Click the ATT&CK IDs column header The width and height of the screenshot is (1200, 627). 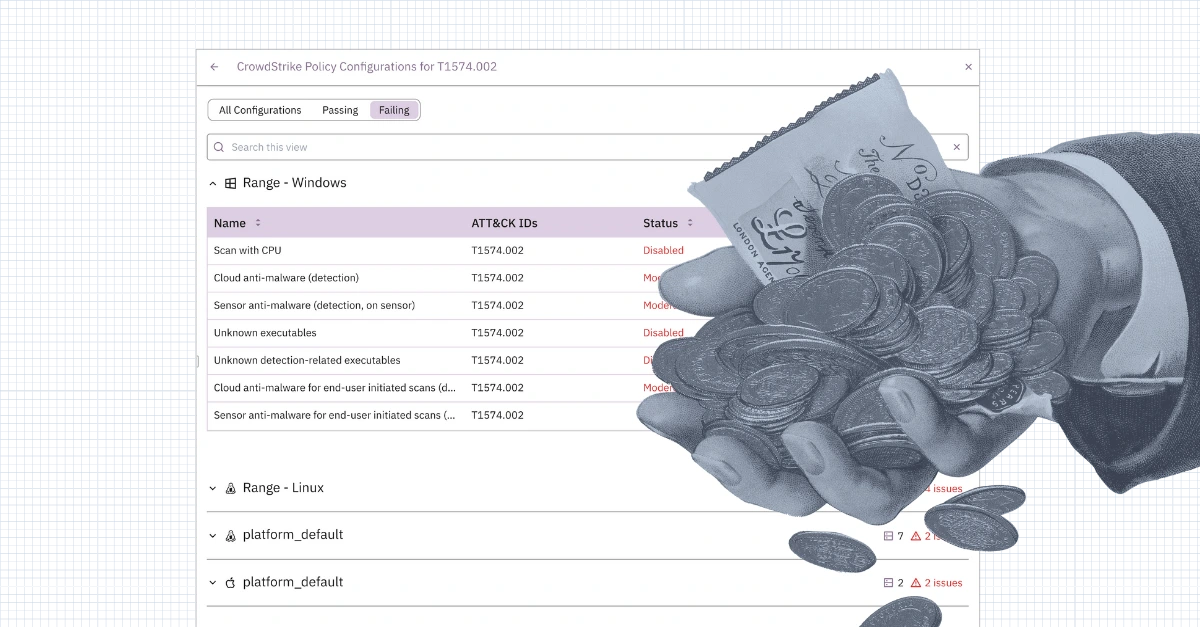(x=504, y=223)
